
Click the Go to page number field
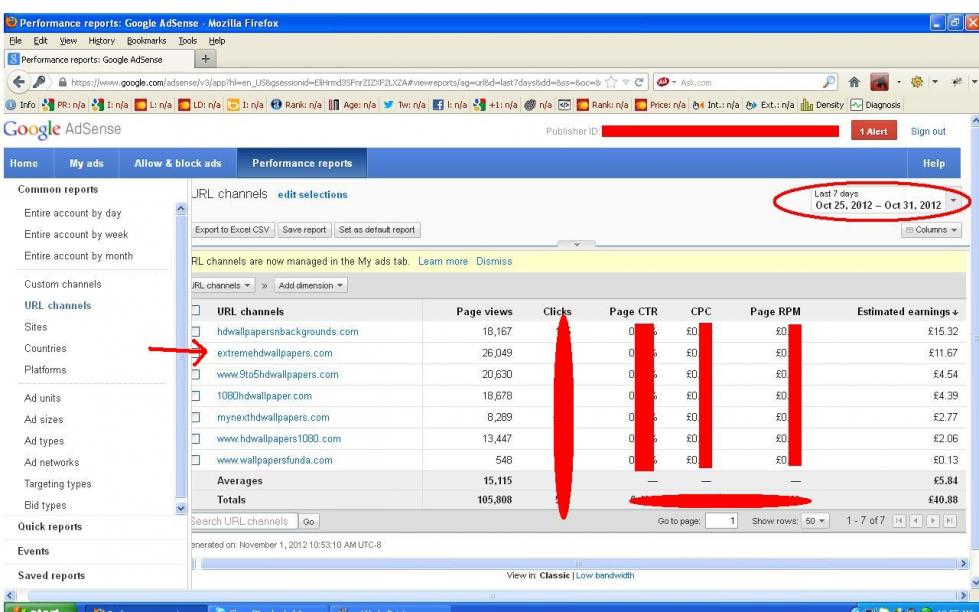[722, 521]
